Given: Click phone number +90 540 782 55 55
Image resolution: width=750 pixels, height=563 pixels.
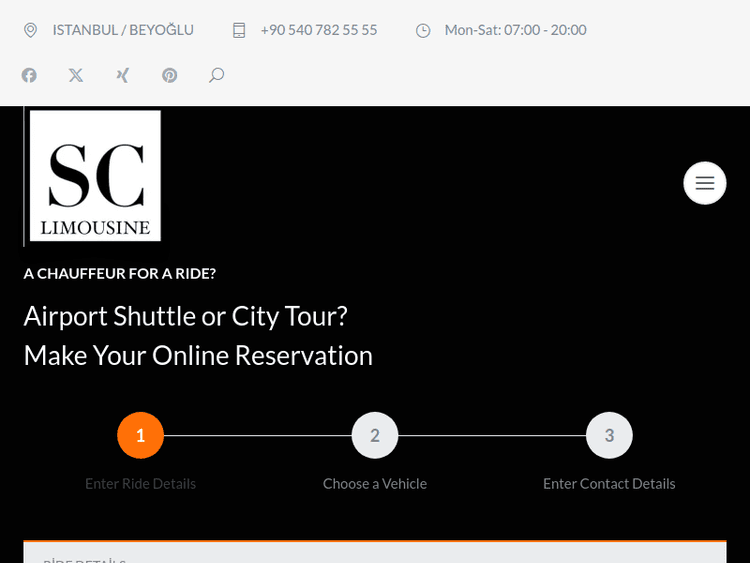Looking at the screenshot, I should click(x=319, y=30).
